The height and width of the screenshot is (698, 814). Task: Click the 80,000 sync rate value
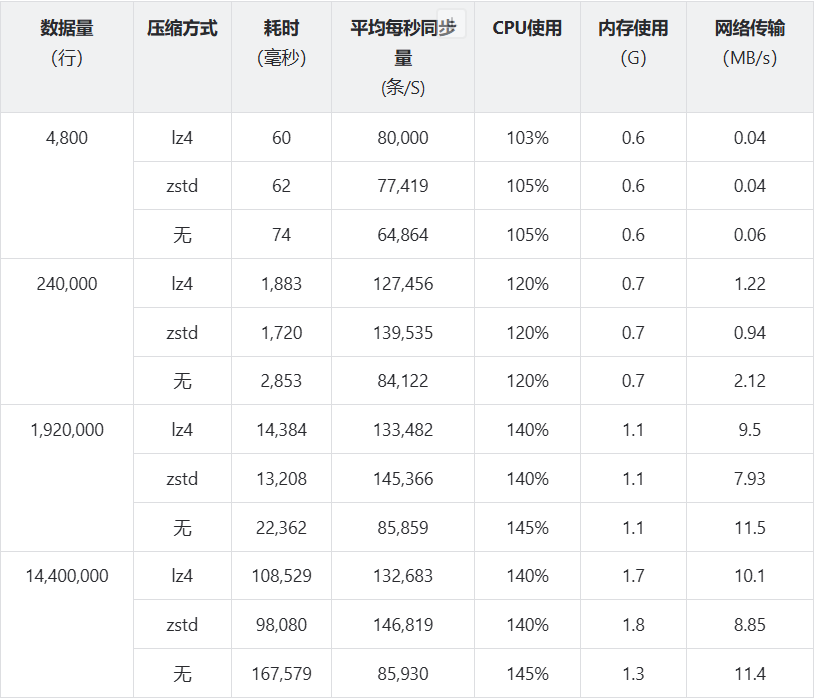point(403,138)
